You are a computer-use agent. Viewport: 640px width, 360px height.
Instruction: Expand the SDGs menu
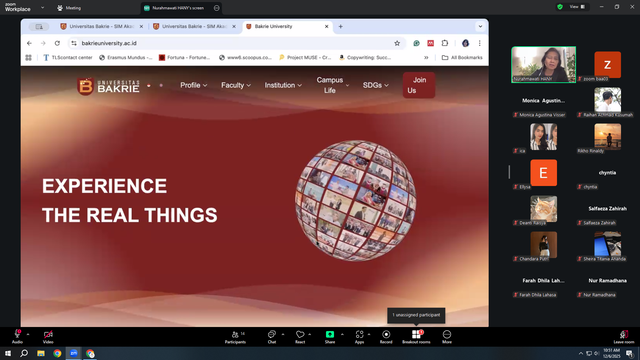click(x=376, y=85)
